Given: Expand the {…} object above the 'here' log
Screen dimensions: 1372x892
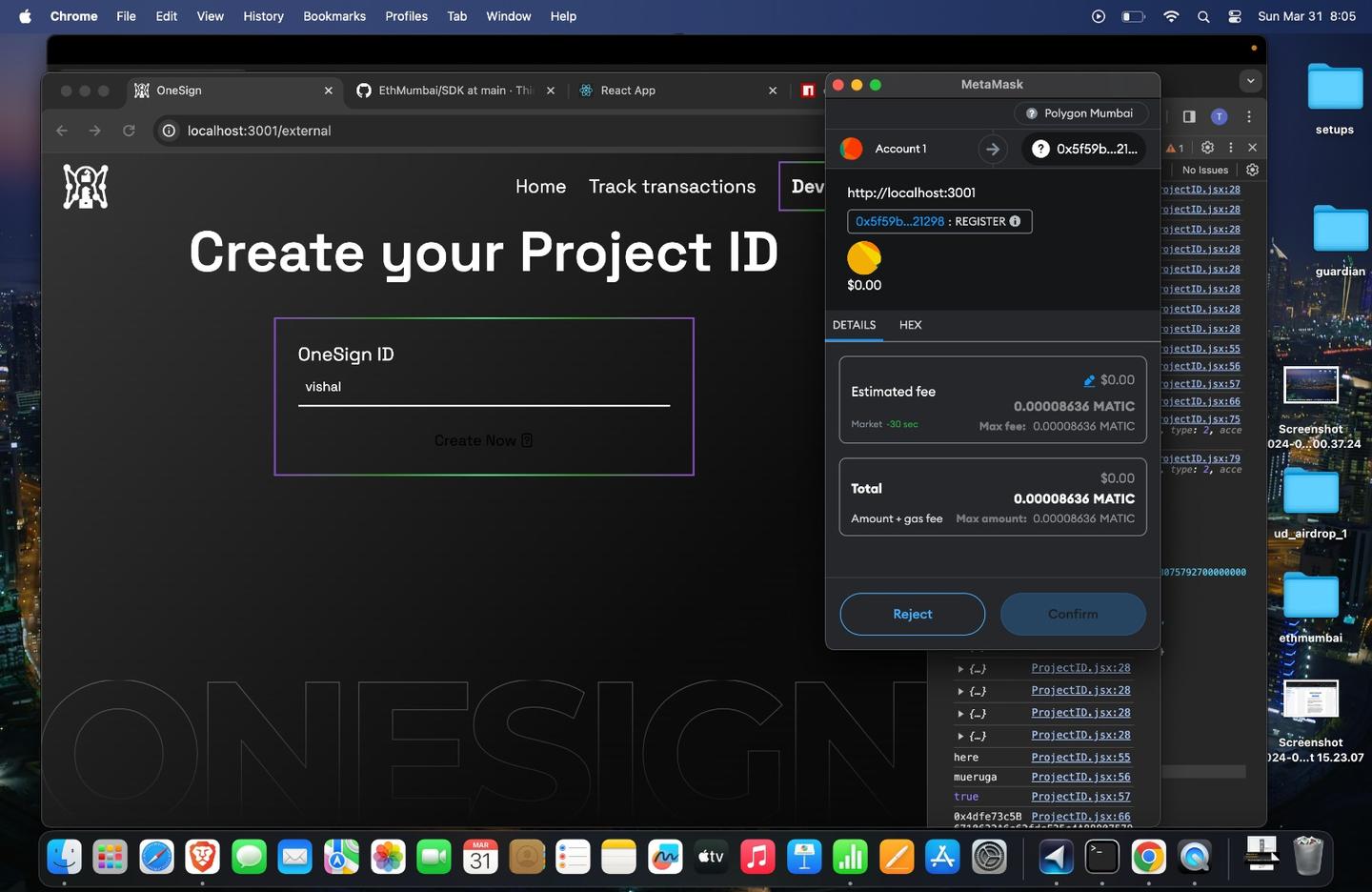Looking at the screenshot, I should pyautogui.click(x=960, y=736).
